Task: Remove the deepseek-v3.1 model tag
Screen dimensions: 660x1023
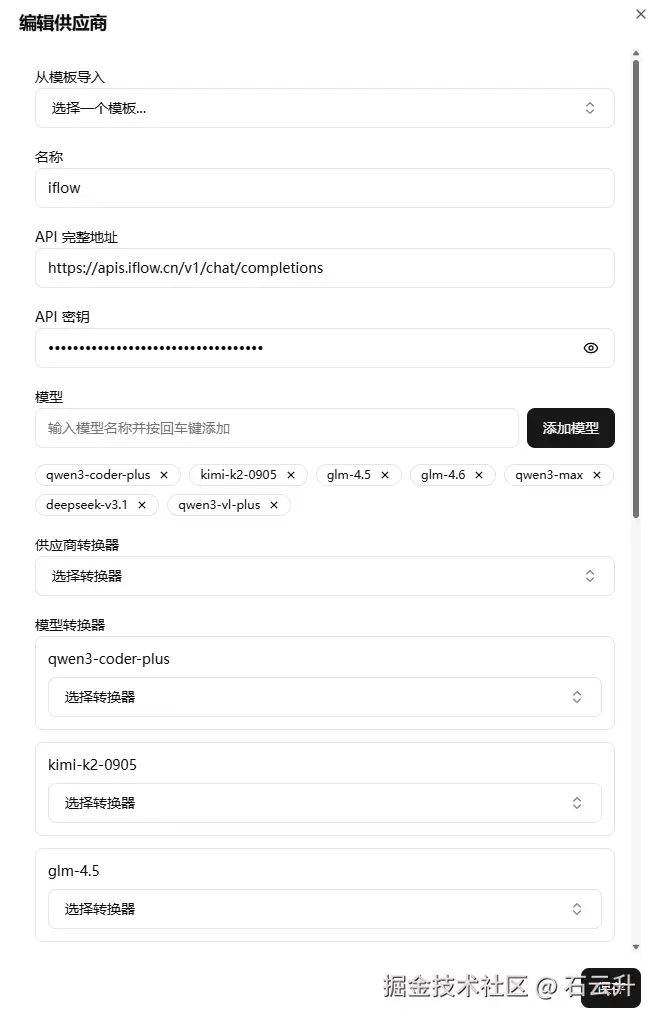Action: click(x=142, y=505)
